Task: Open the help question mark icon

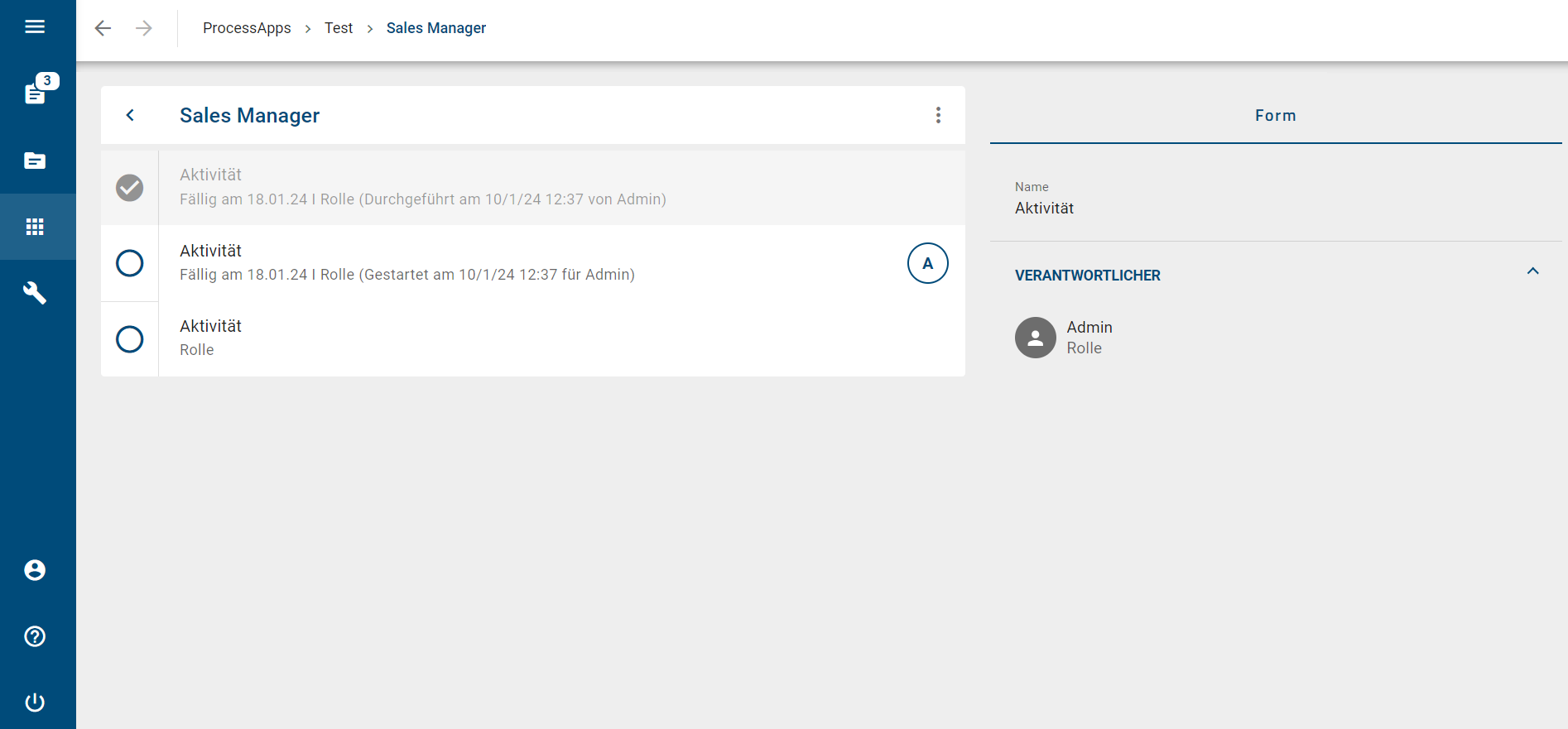Action: 35,636
